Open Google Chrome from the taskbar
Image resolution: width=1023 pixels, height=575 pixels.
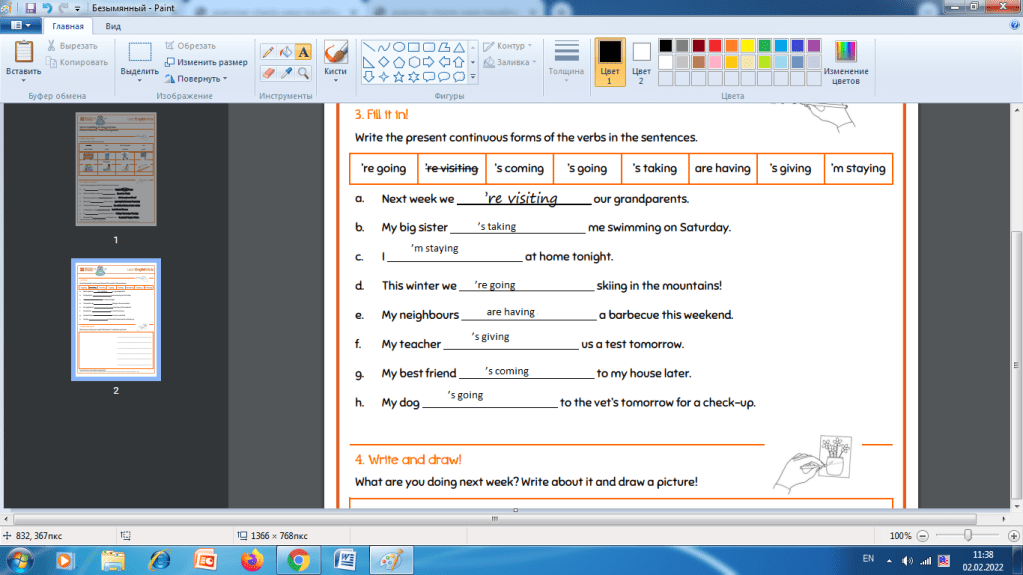tap(297, 559)
